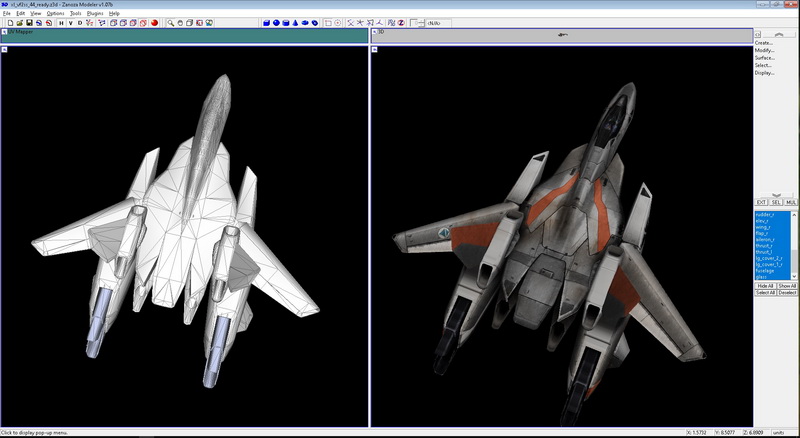800x438 pixels.
Task: Click the small icon left of chevron above Create
Action: click(758, 34)
